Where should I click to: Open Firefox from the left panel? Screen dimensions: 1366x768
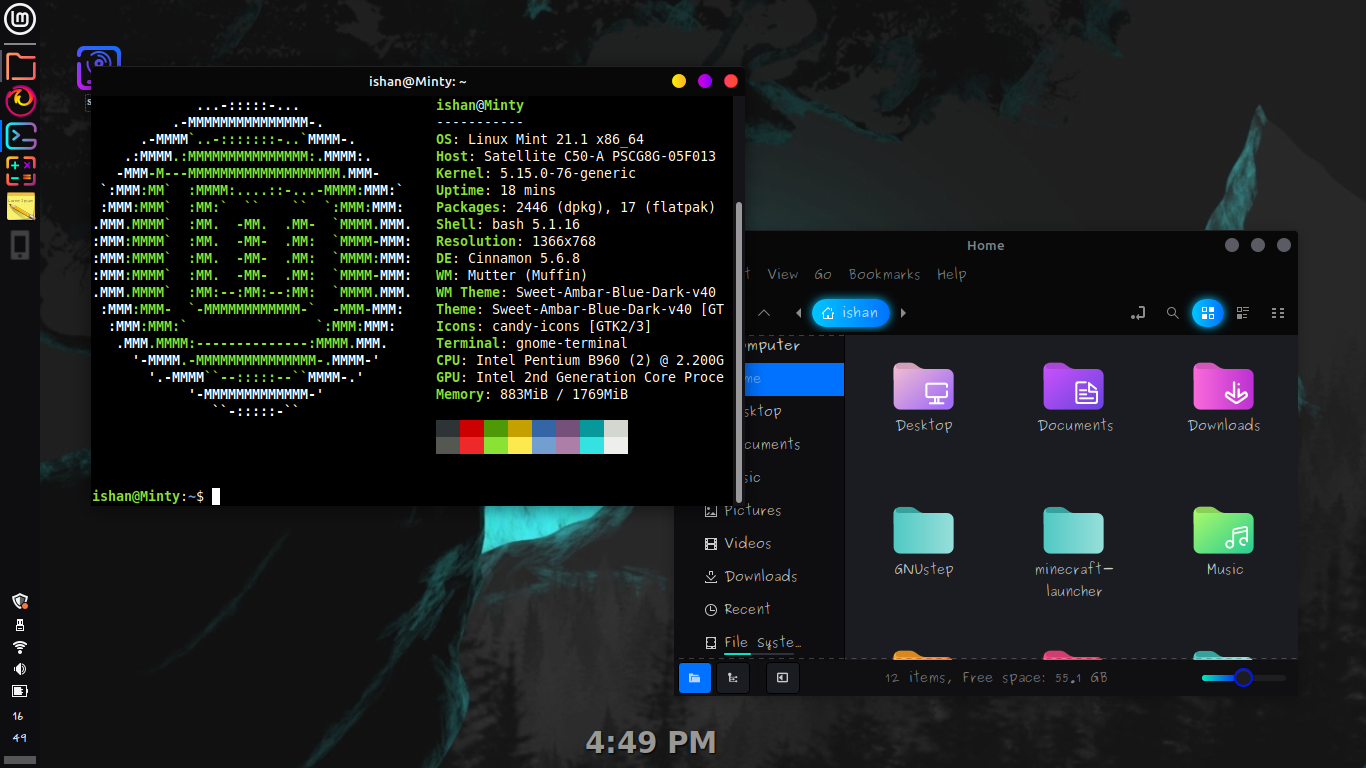point(20,101)
